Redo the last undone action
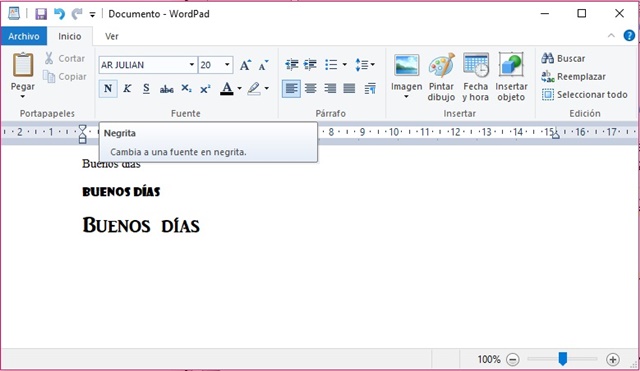 (77, 14)
